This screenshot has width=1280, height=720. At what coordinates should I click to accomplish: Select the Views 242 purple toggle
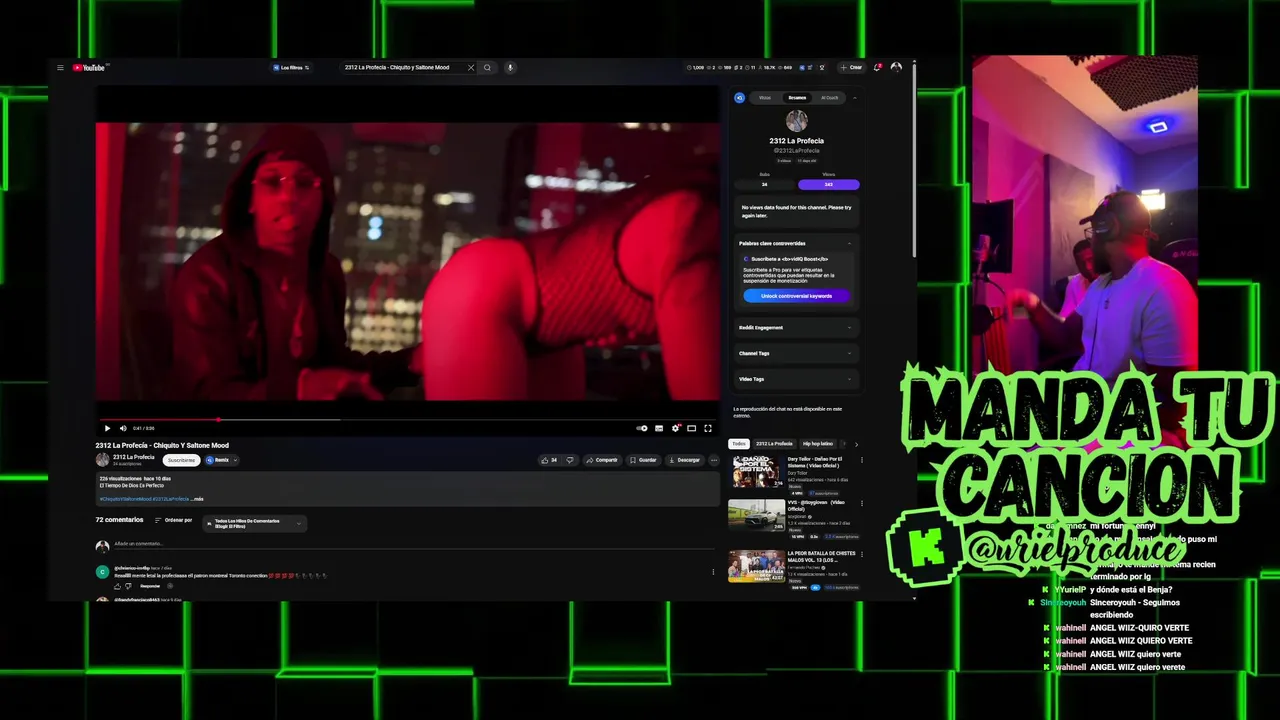pyautogui.click(x=829, y=184)
